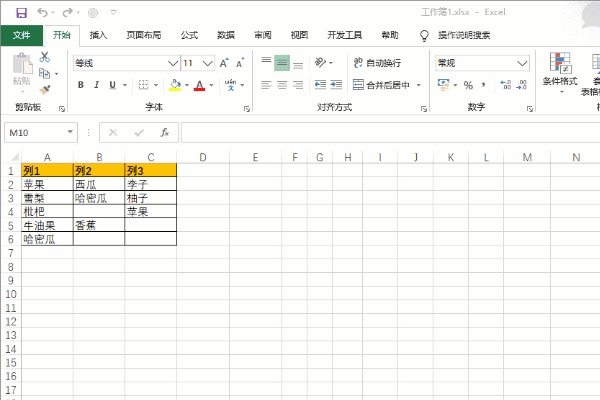The width and height of the screenshot is (600, 400).
Task: Decrease decimal places
Action: tap(522, 85)
